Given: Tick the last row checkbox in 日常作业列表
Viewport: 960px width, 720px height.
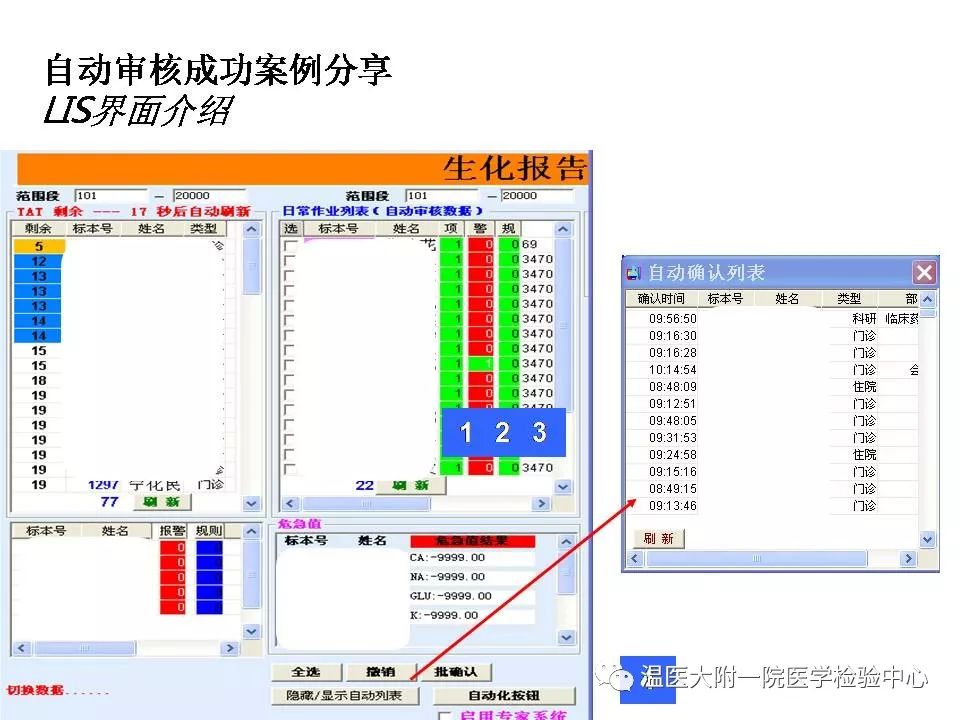Looking at the screenshot, I should click(290, 468).
